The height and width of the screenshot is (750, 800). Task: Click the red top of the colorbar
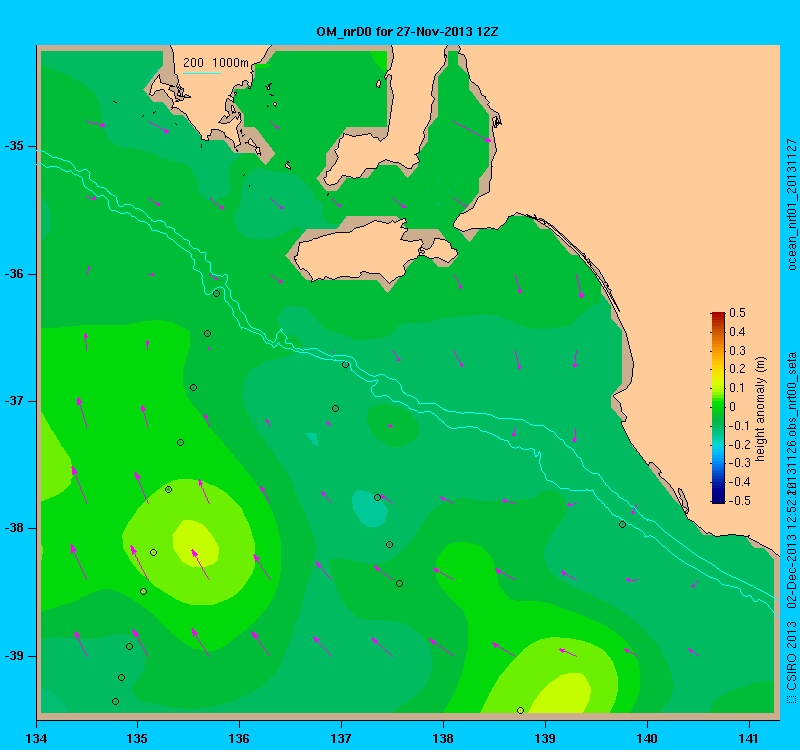click(718, 315)
